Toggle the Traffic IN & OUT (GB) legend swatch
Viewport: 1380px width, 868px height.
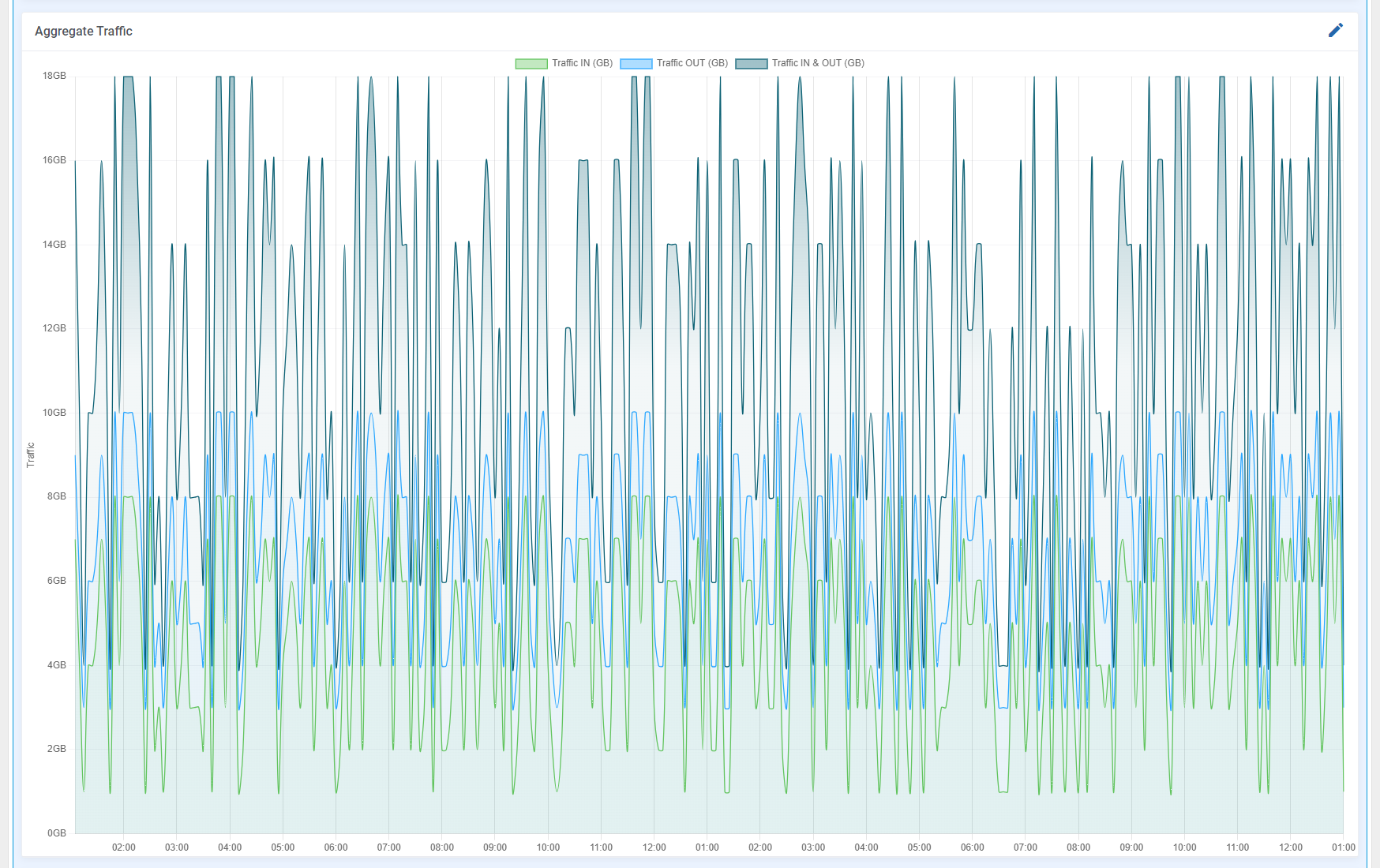point(752,63)
